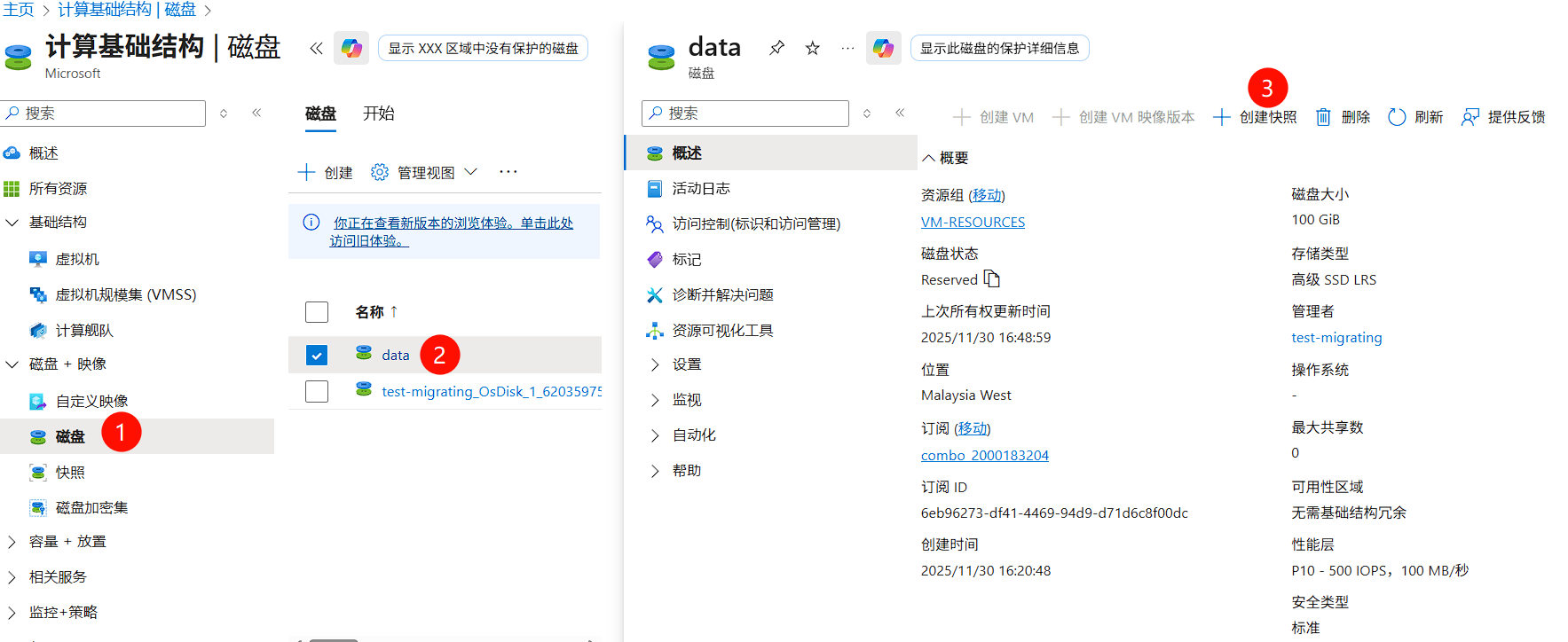
Task: Copy the Reserved disk state value
Action: pos(992,279)
